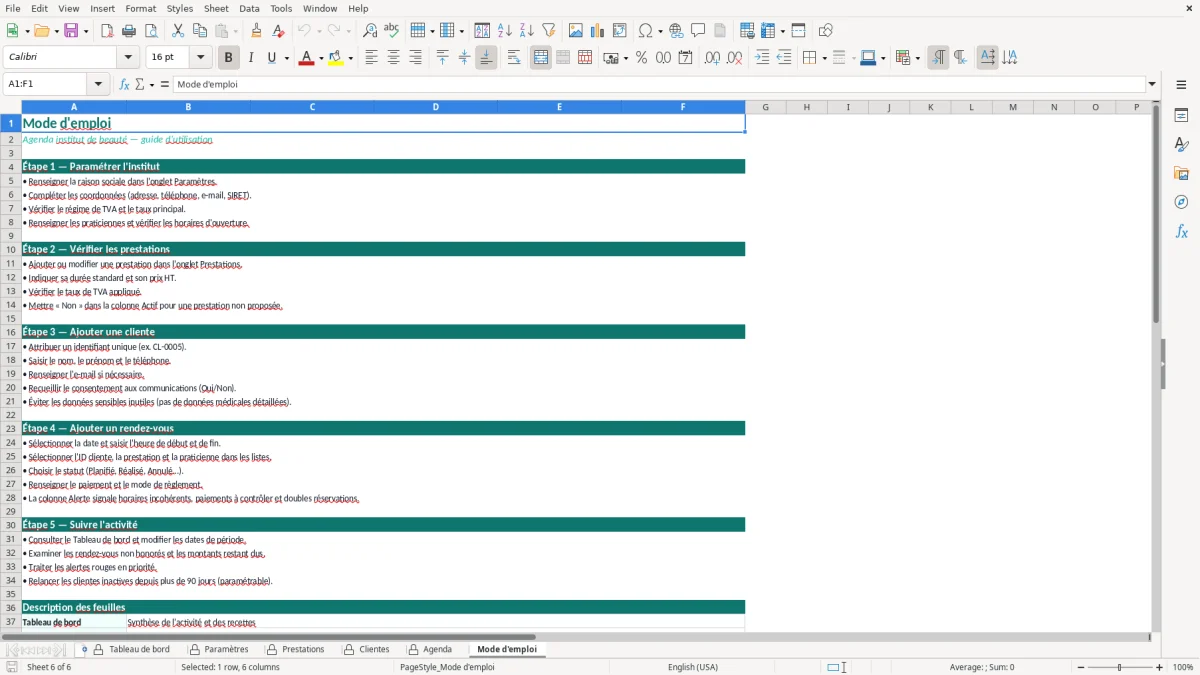This screenshot has height=675, width=1200.
Task: Expand Name Box dropdown
Action: point(98,84)
